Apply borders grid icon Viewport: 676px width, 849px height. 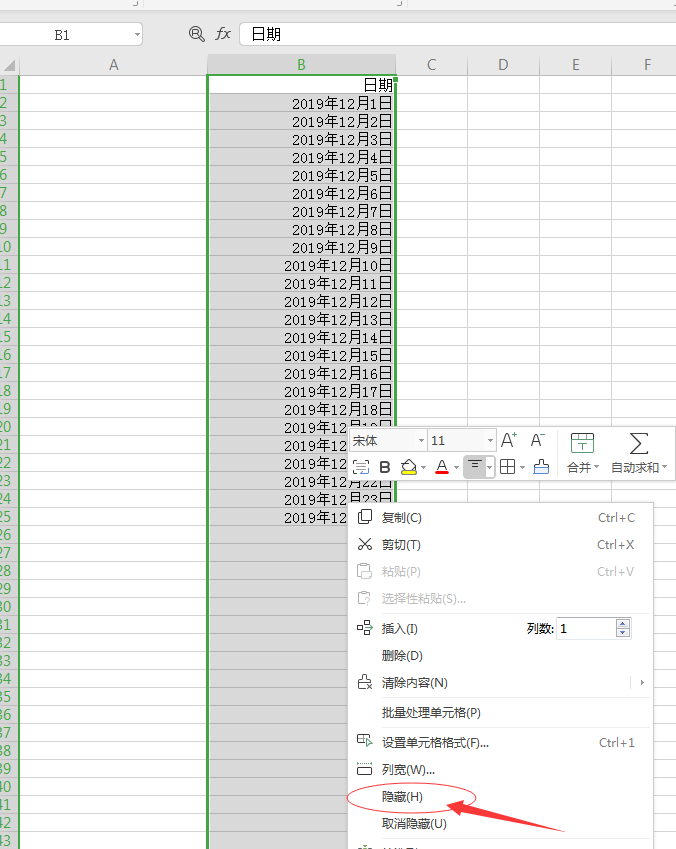pos(508,467)
